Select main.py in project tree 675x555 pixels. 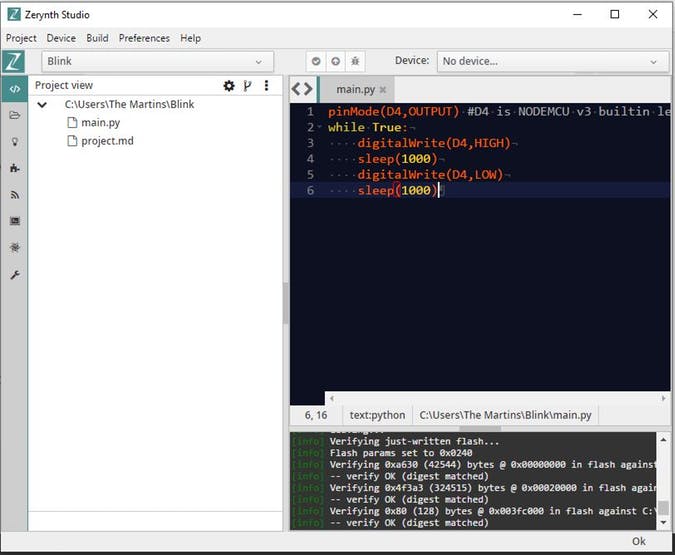click(x=101, y=123)
